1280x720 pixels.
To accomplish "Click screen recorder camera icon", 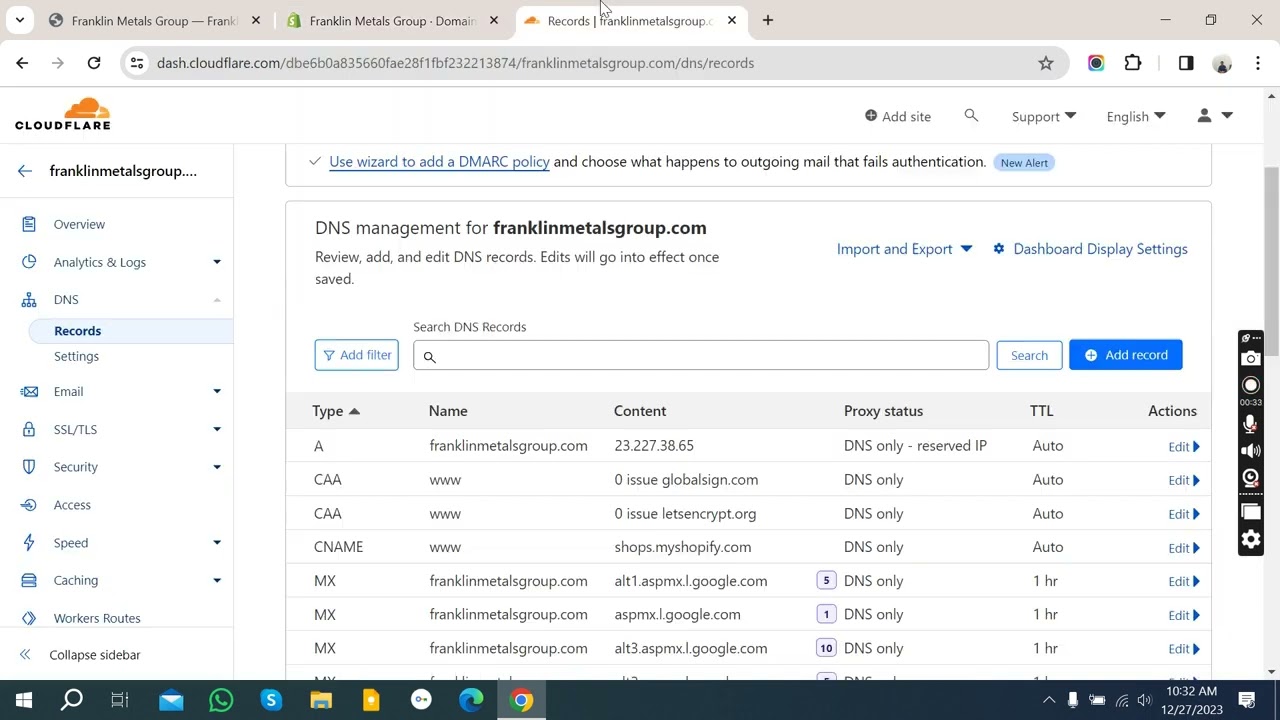I will coord(1250,358).
